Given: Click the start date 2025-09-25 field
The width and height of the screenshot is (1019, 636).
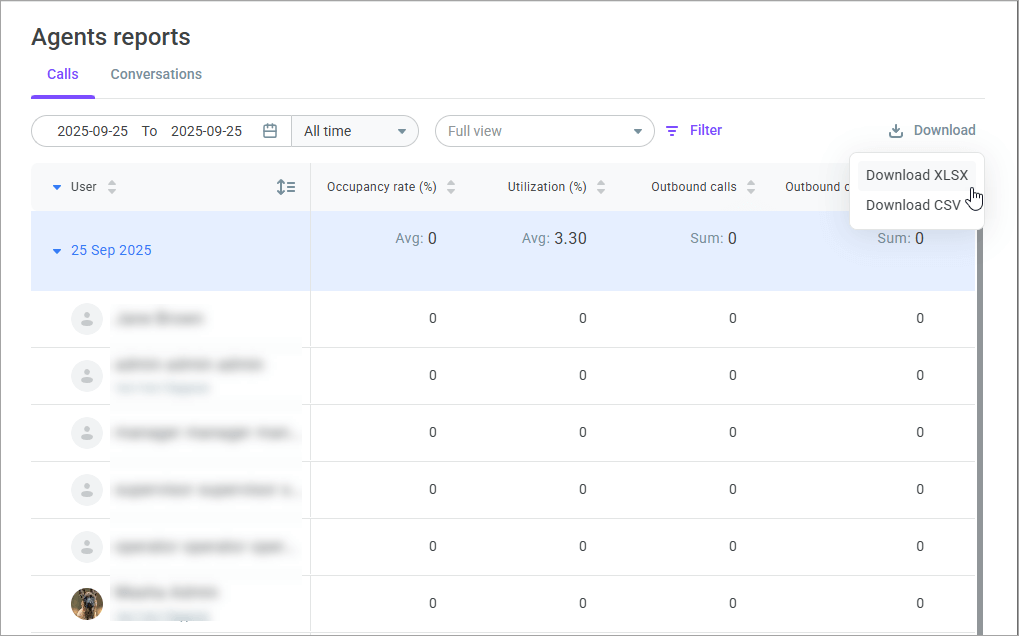Looking at the screenshot, I should tap(92, 131).
